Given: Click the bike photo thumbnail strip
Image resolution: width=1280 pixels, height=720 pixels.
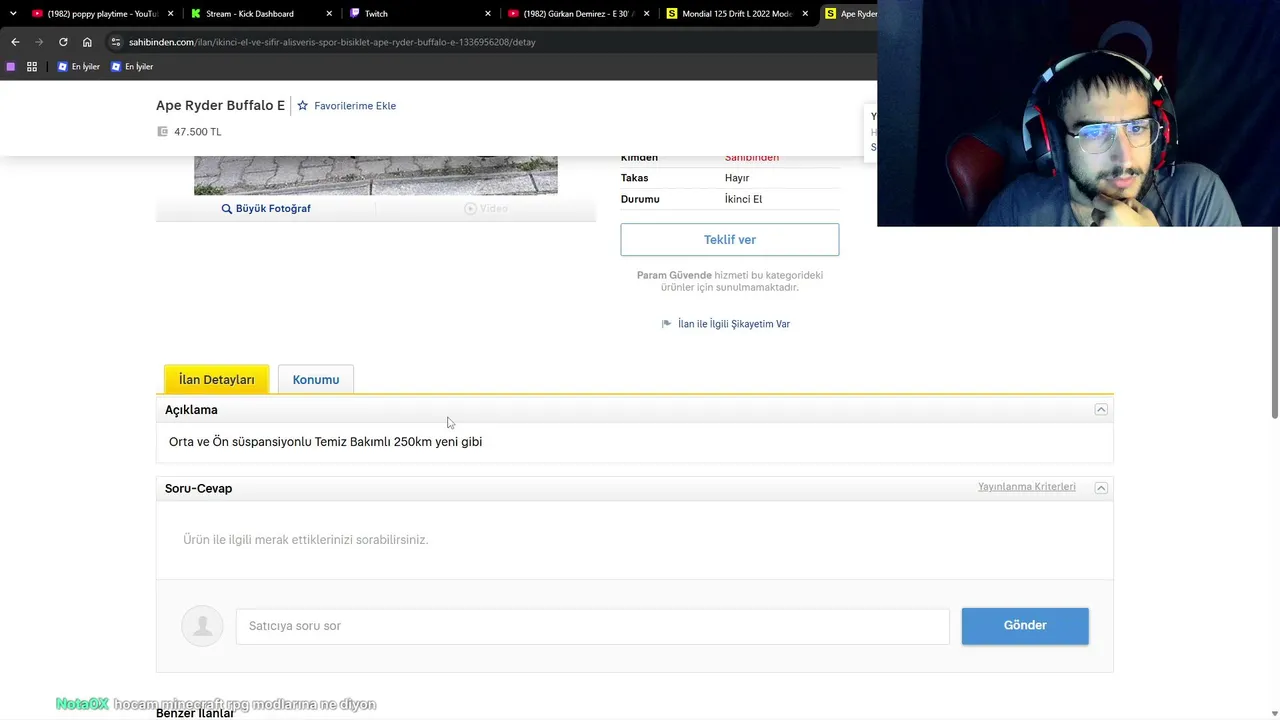Looking at the screenshot, I should 376,175.
